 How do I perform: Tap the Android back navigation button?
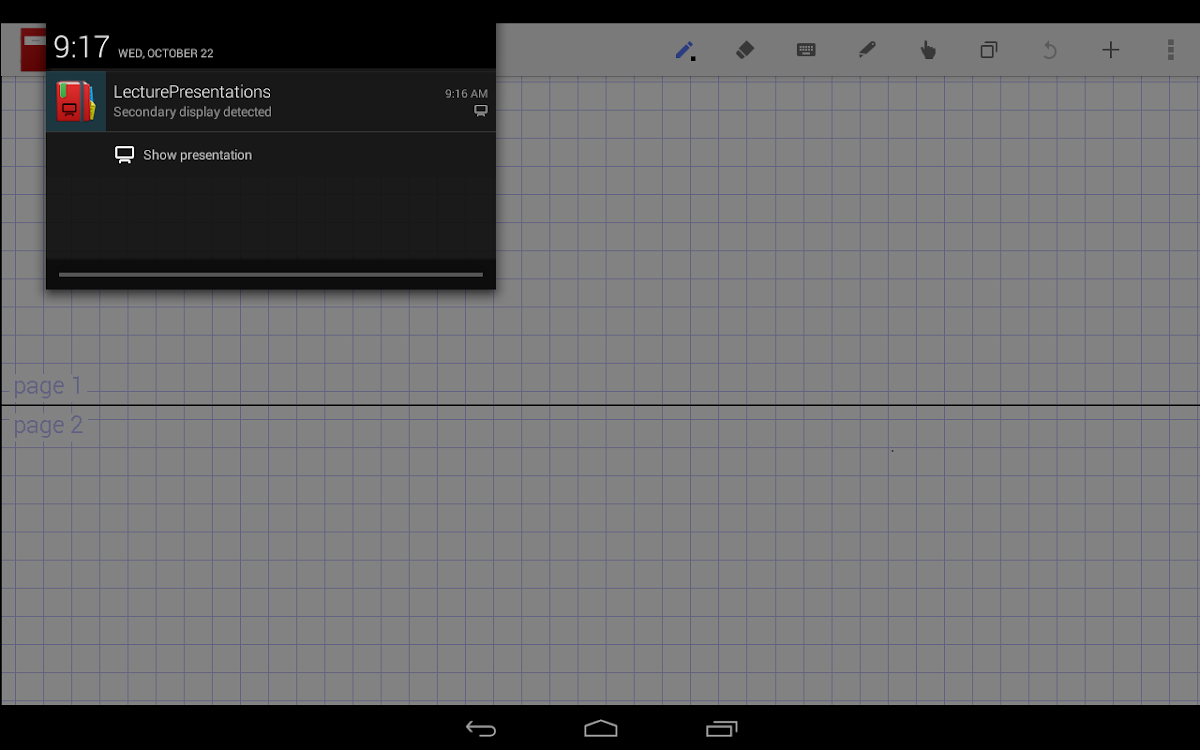481,729
